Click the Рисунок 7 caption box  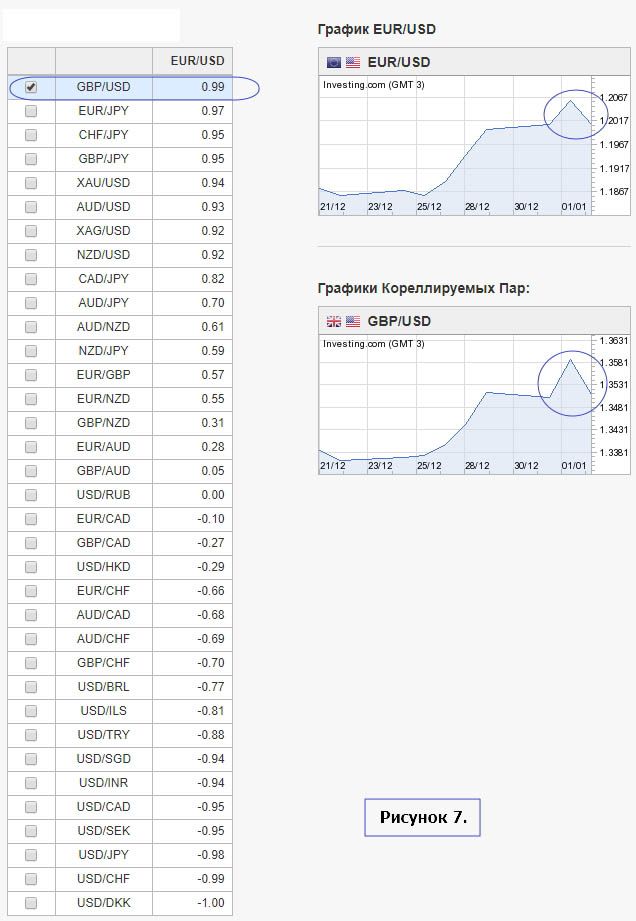point(423,817)
